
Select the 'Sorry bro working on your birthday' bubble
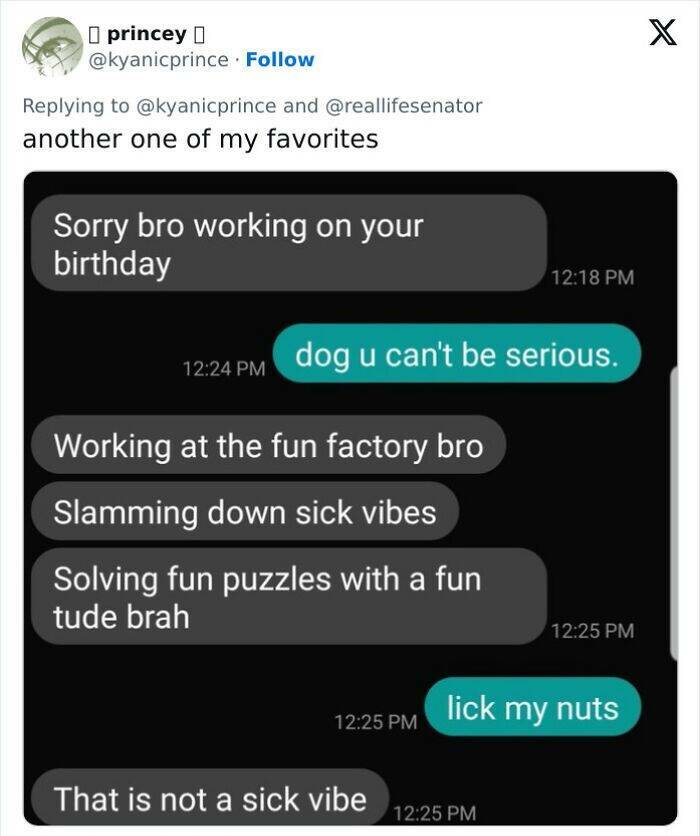click(289, 243)
